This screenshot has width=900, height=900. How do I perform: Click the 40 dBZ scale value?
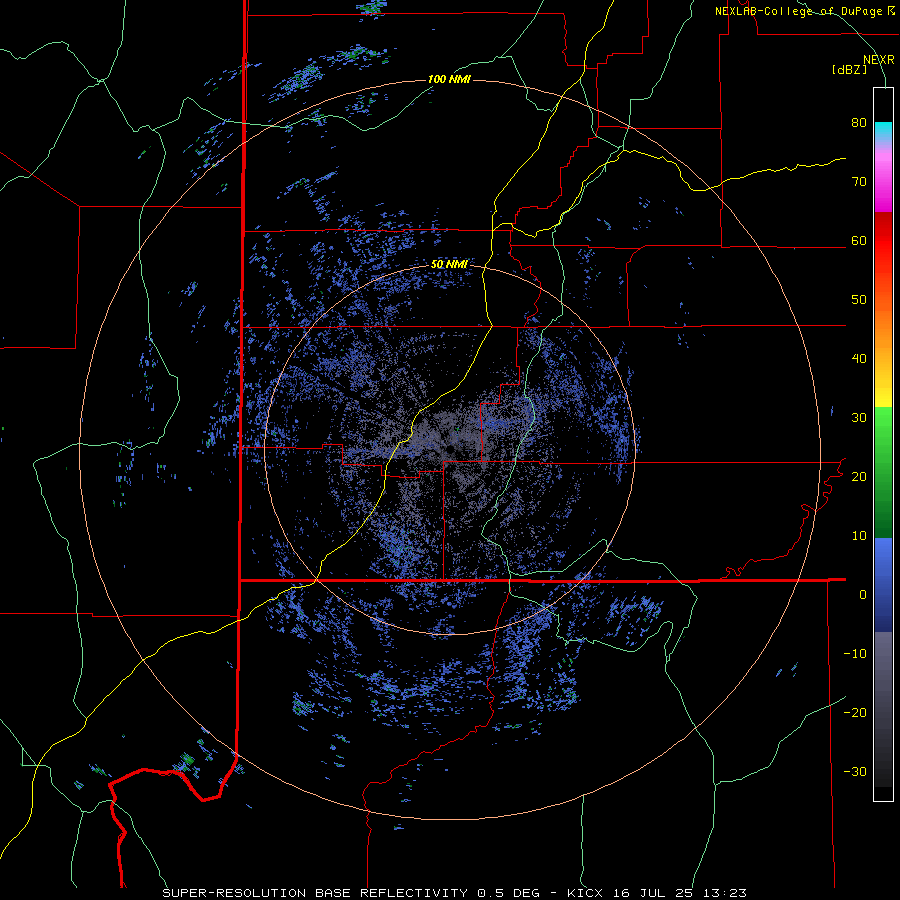coord(859,359)
